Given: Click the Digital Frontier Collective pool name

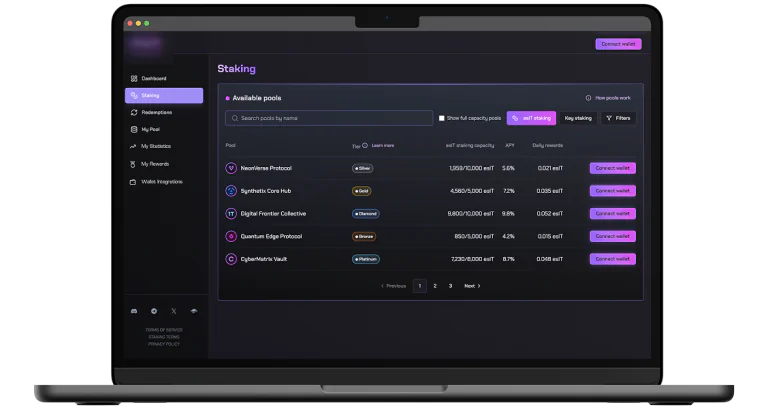Looking at the screenshot, I should 273,214.
